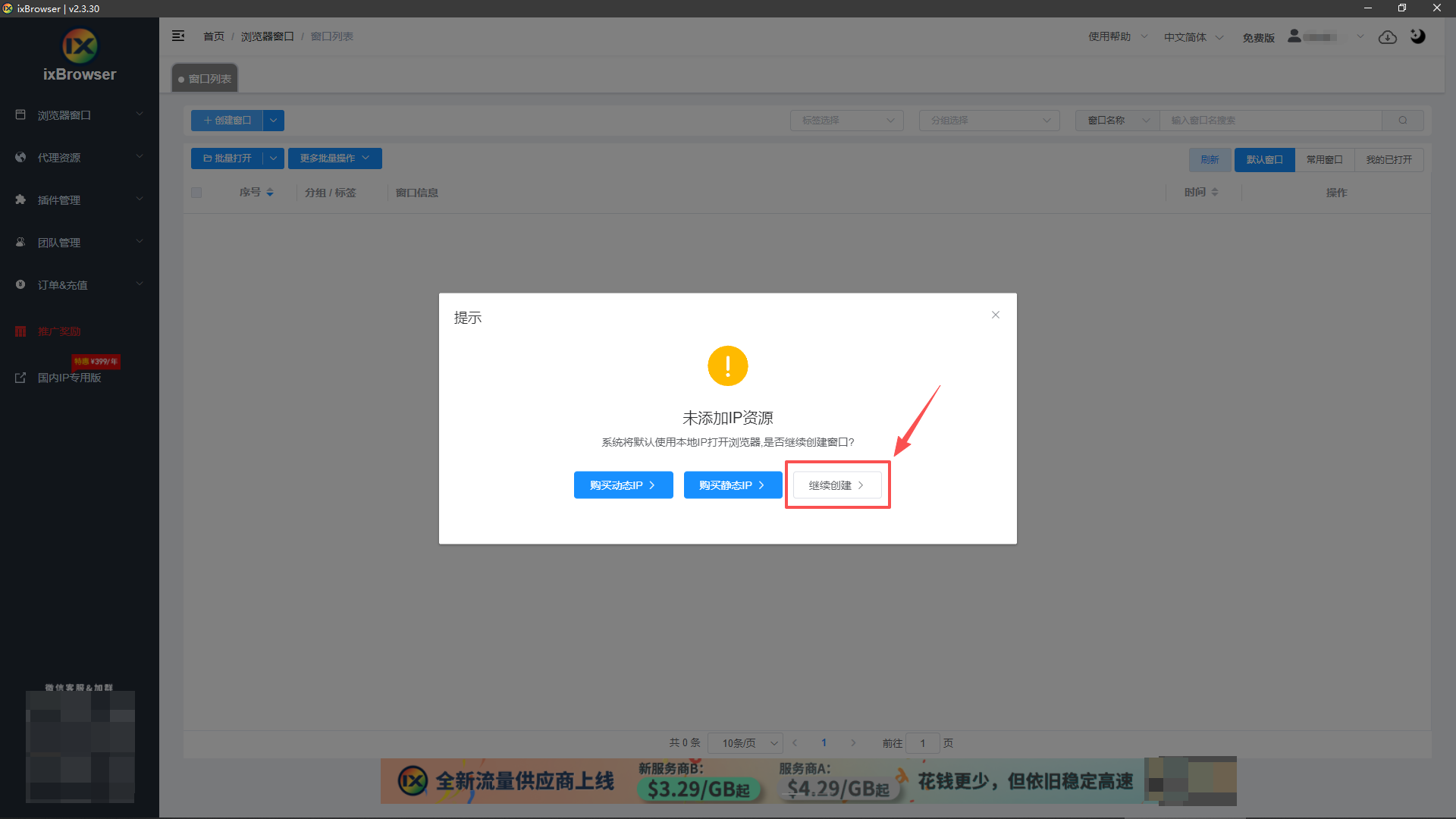1456x819 pixels.
Task: Open the 窗口名称 search type dropdown
Action: 1118,120
